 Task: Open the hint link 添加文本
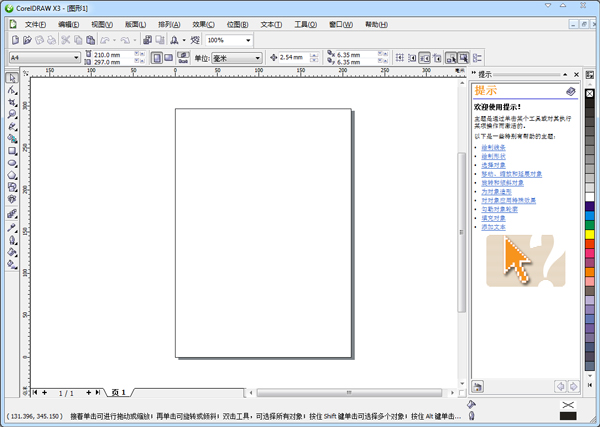pos(493,227)
